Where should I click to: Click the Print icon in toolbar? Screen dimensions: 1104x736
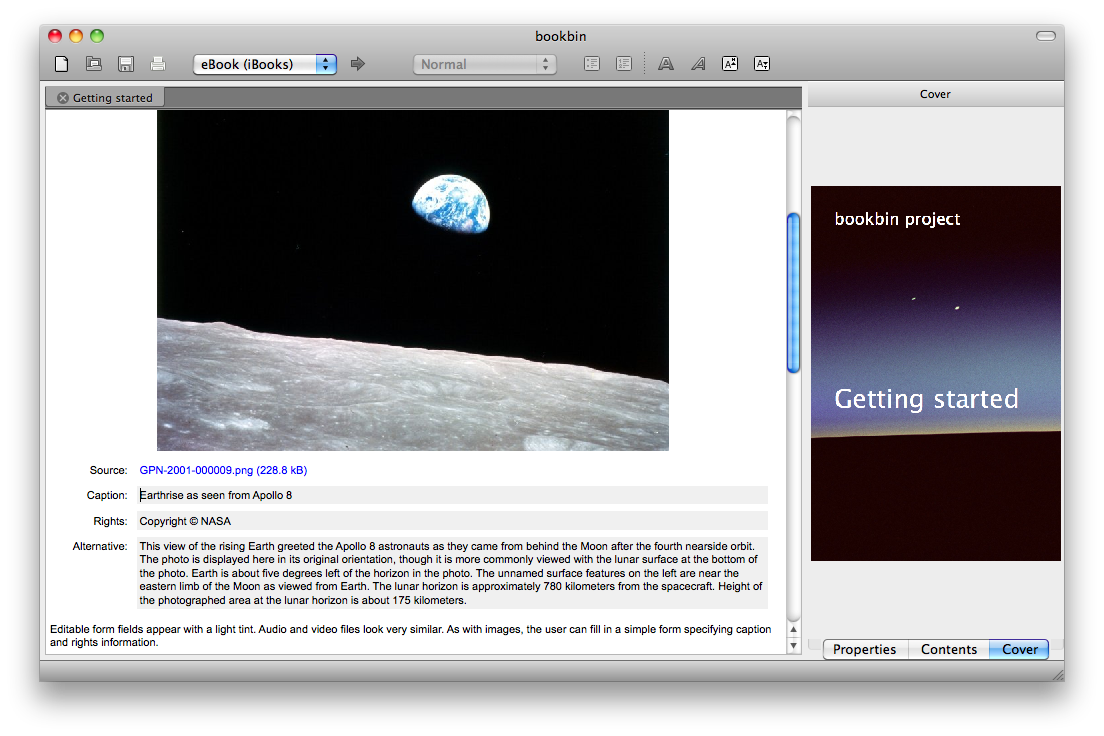[158, 64]
